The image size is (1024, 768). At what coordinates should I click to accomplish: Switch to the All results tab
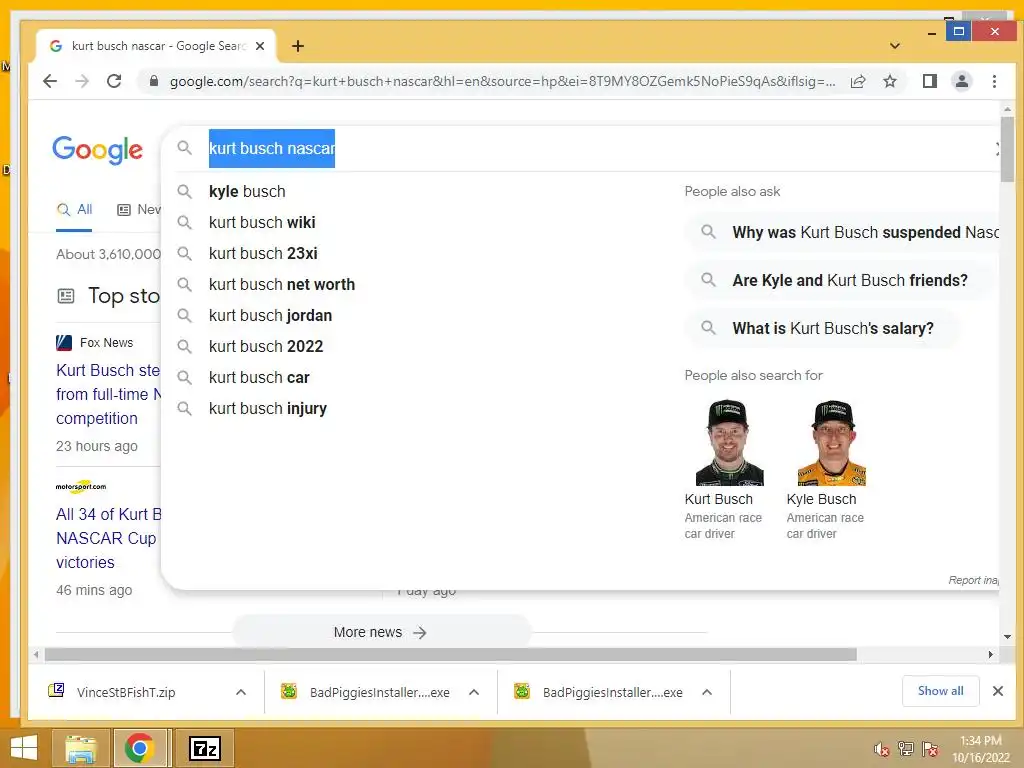[74, 210]
